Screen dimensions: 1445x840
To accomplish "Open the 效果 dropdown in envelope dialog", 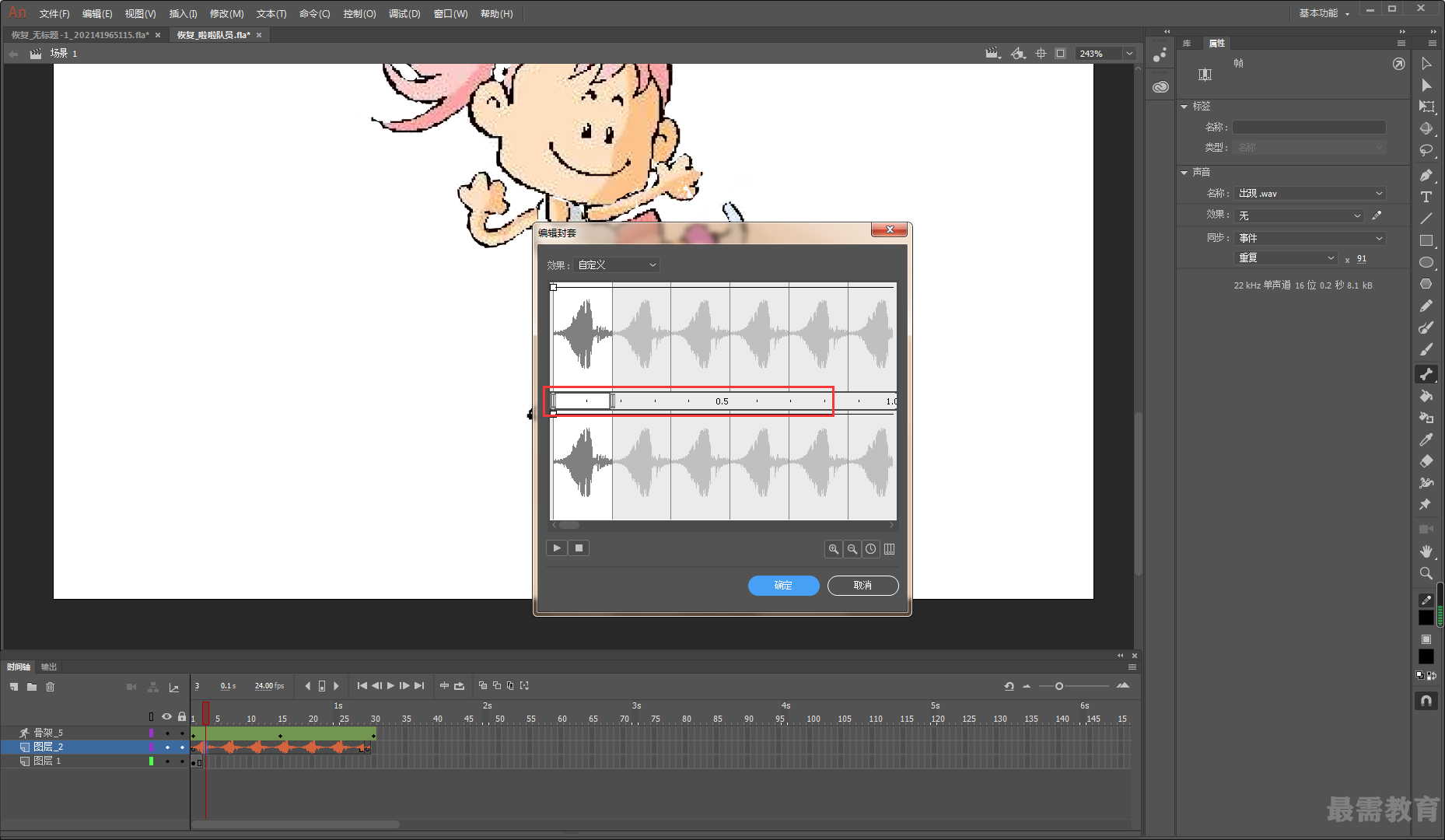I will click(617, 265).
